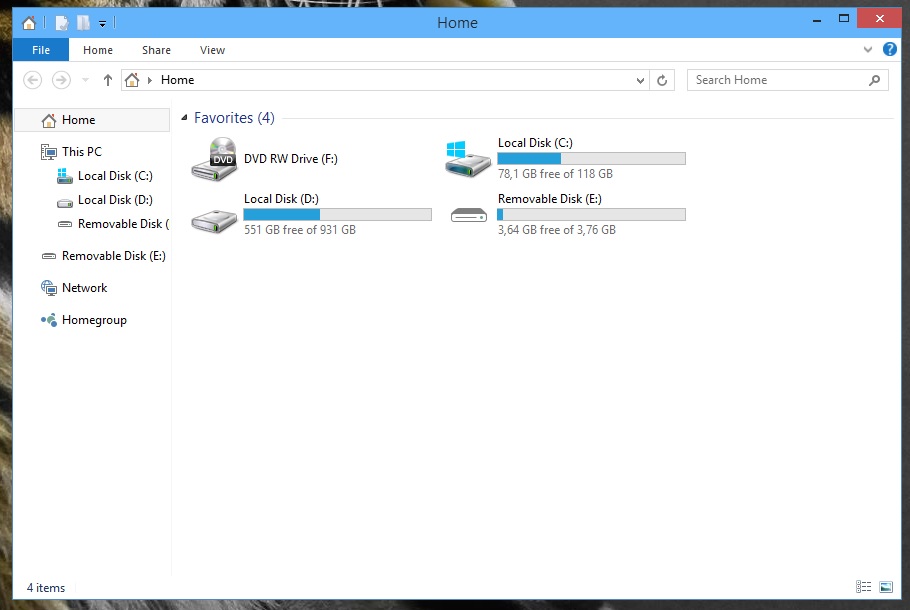Click the This PC computer icon

point(49,152)
